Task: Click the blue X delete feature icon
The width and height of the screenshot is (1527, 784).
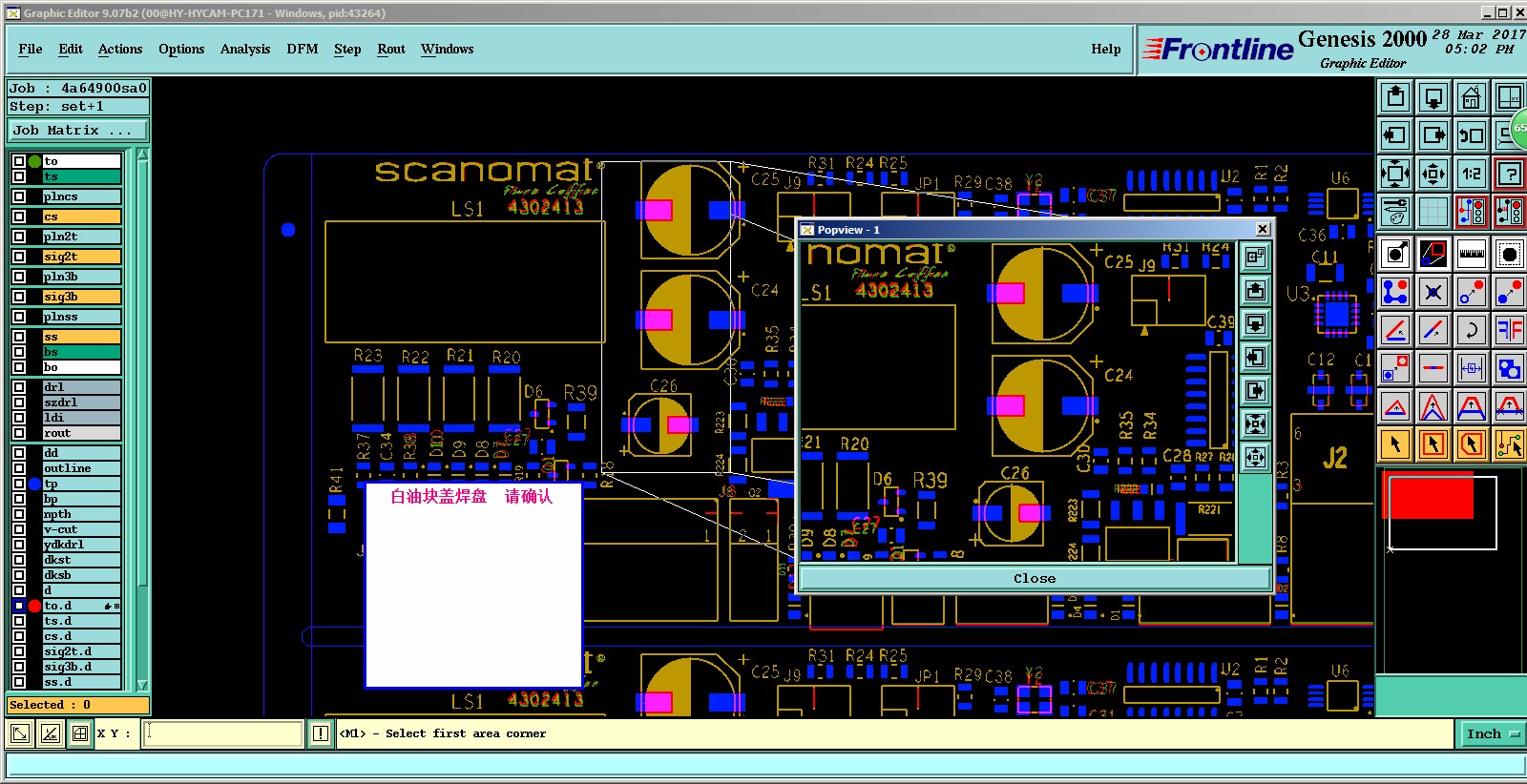Action: 1433,292
